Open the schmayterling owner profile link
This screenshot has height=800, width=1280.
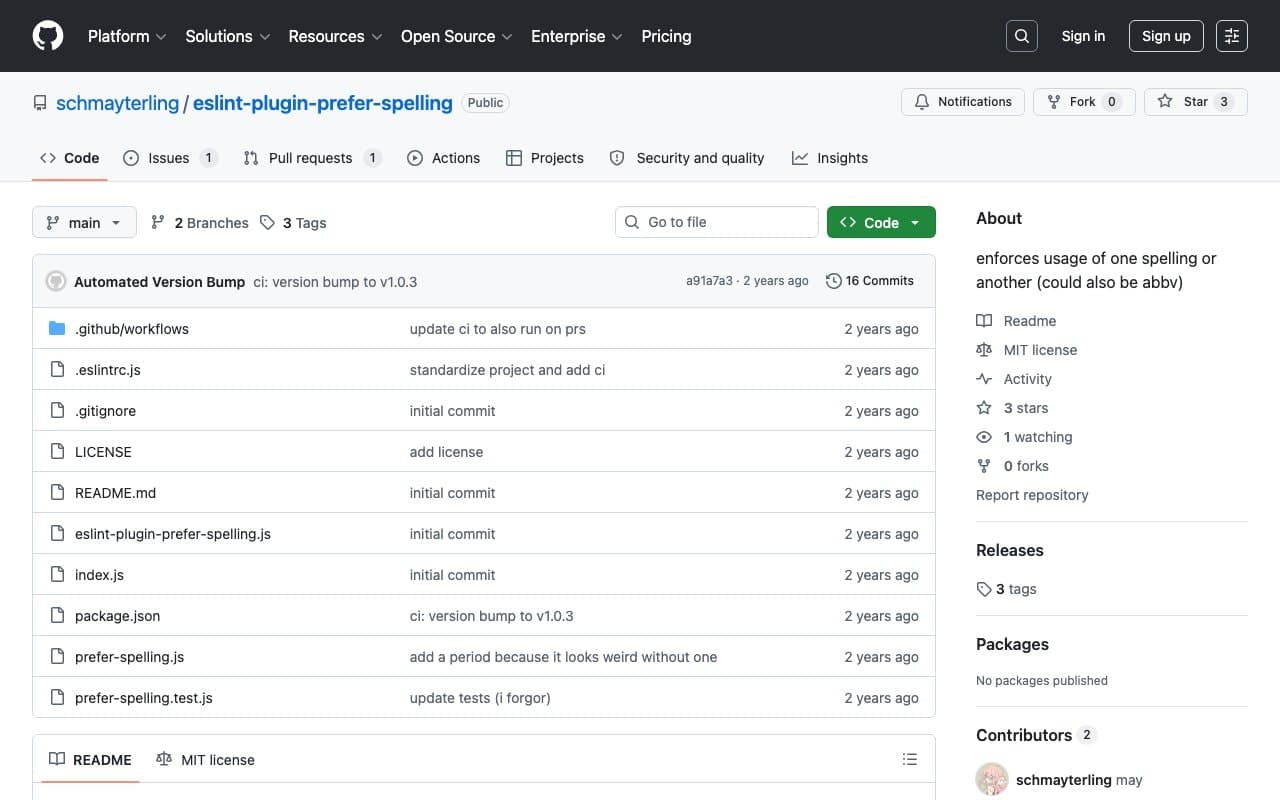pyautogui.click(x=117, y=103)
